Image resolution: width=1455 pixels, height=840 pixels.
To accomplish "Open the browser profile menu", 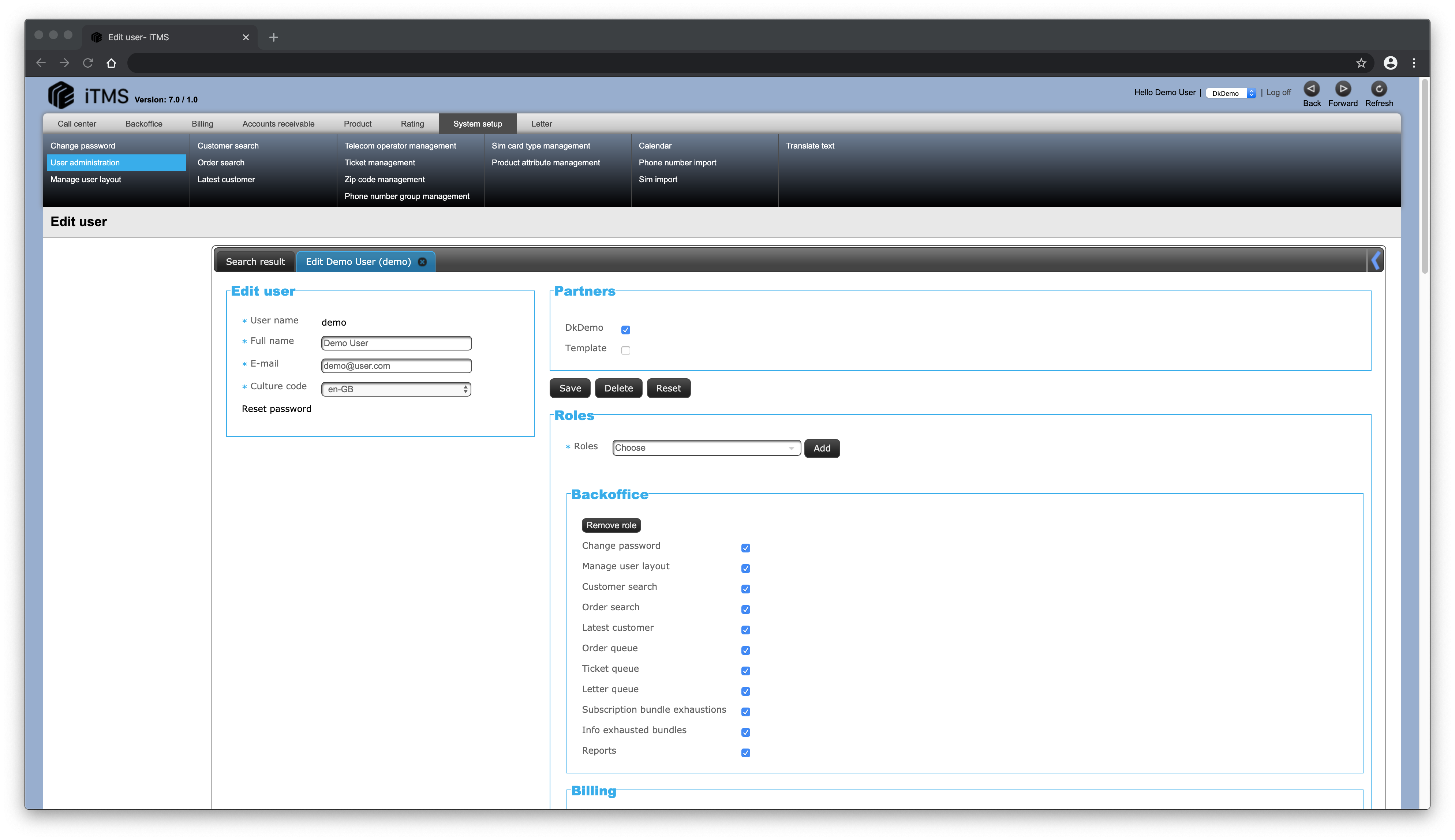I will coord(1390,63).
